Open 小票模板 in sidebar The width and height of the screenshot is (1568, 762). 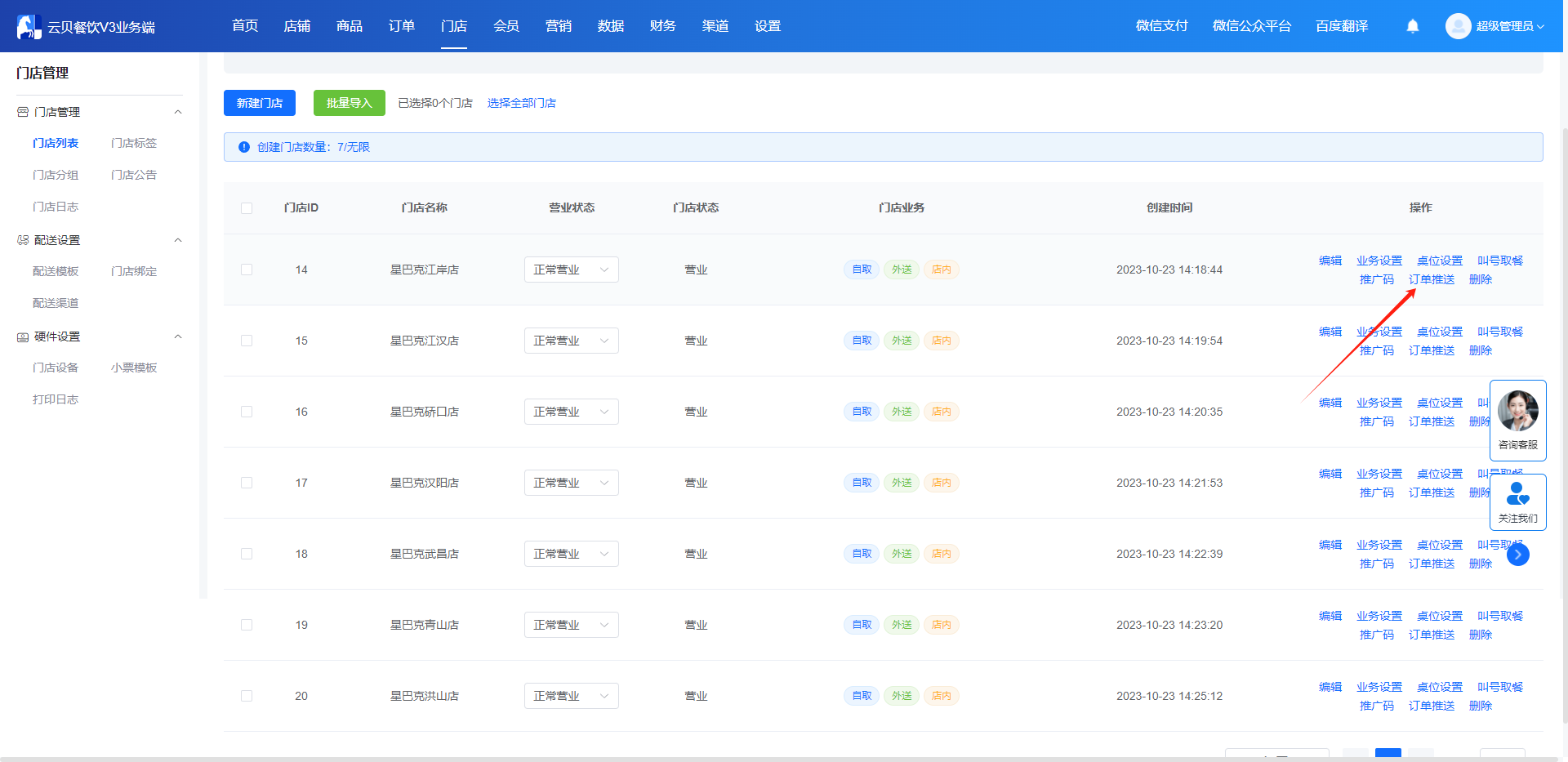point(134,368)
